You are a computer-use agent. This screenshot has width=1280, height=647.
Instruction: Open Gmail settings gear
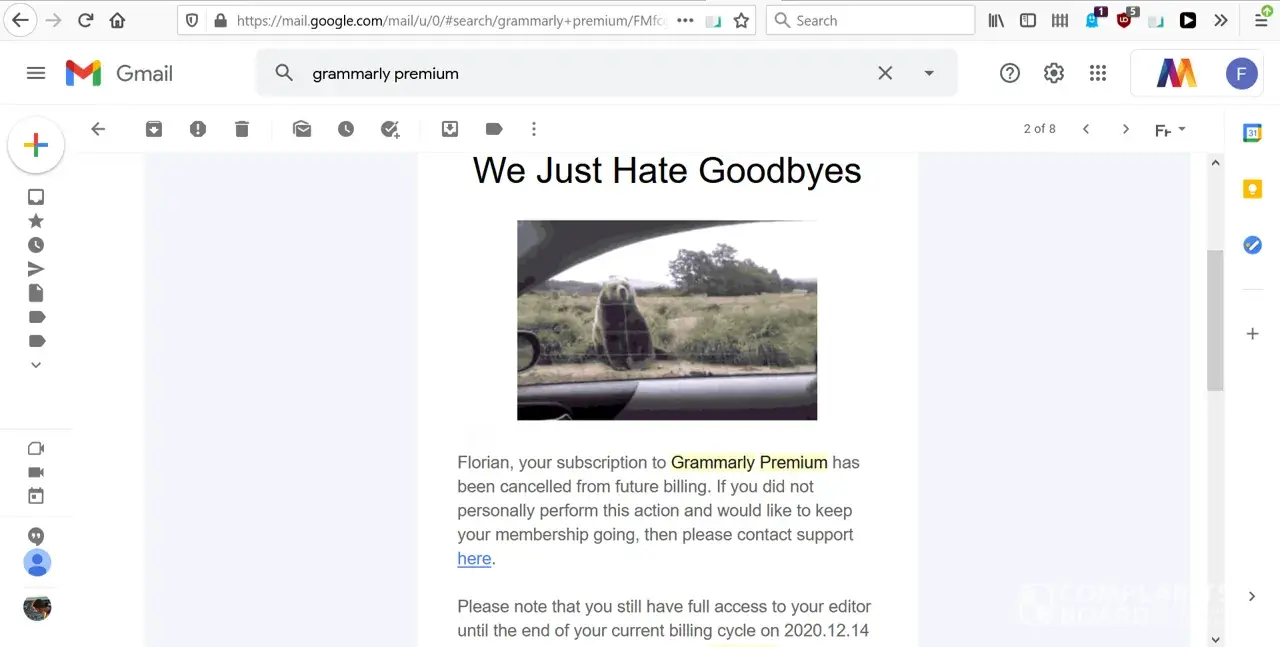pyautogui.click(x=1054, y=73)
